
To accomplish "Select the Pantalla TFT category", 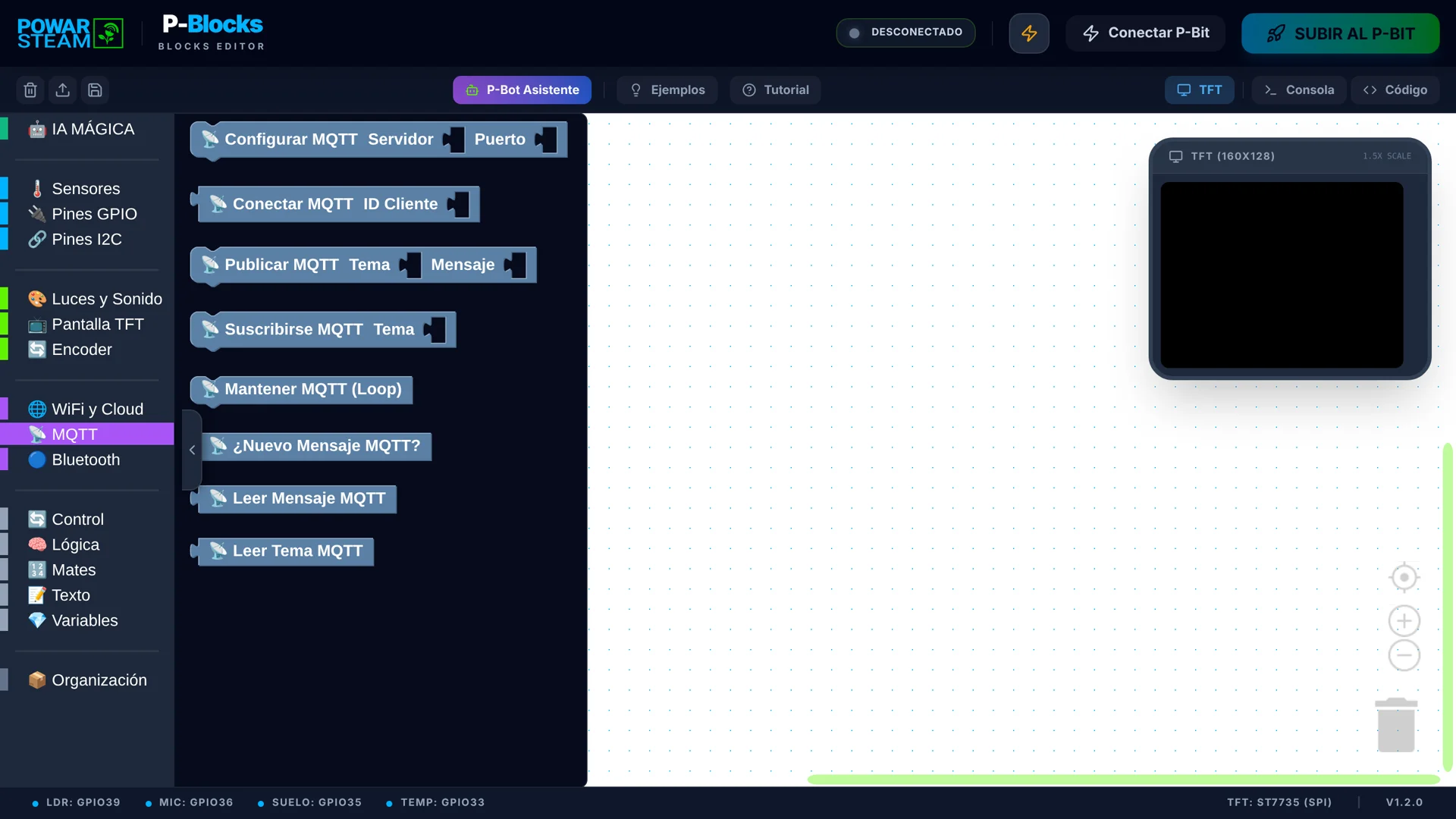I will tap(87, 325).
